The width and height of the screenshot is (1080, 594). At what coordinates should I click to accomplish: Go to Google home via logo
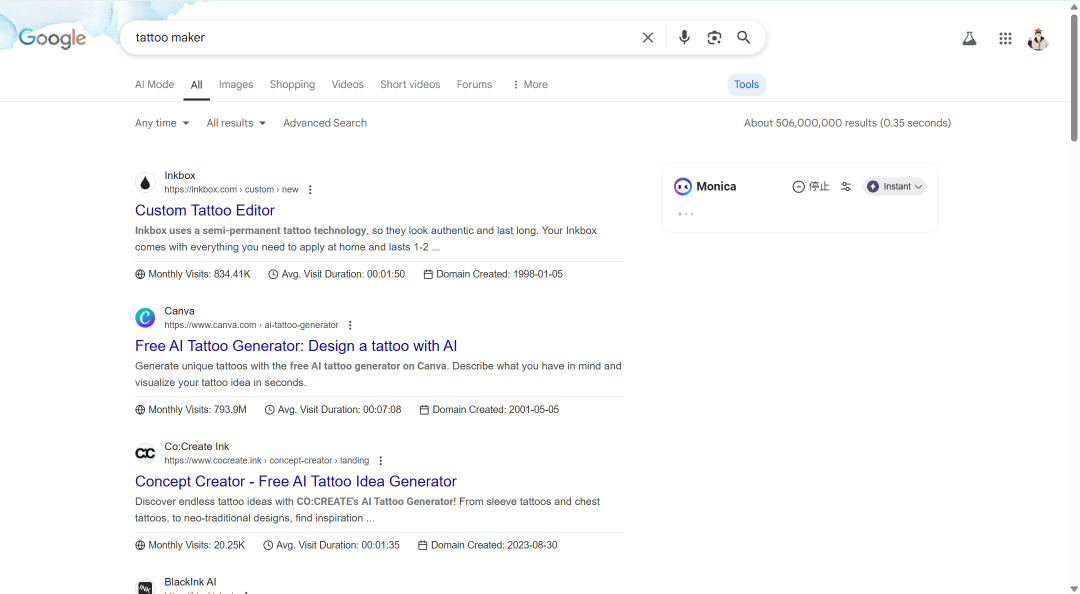click(52, 38)
